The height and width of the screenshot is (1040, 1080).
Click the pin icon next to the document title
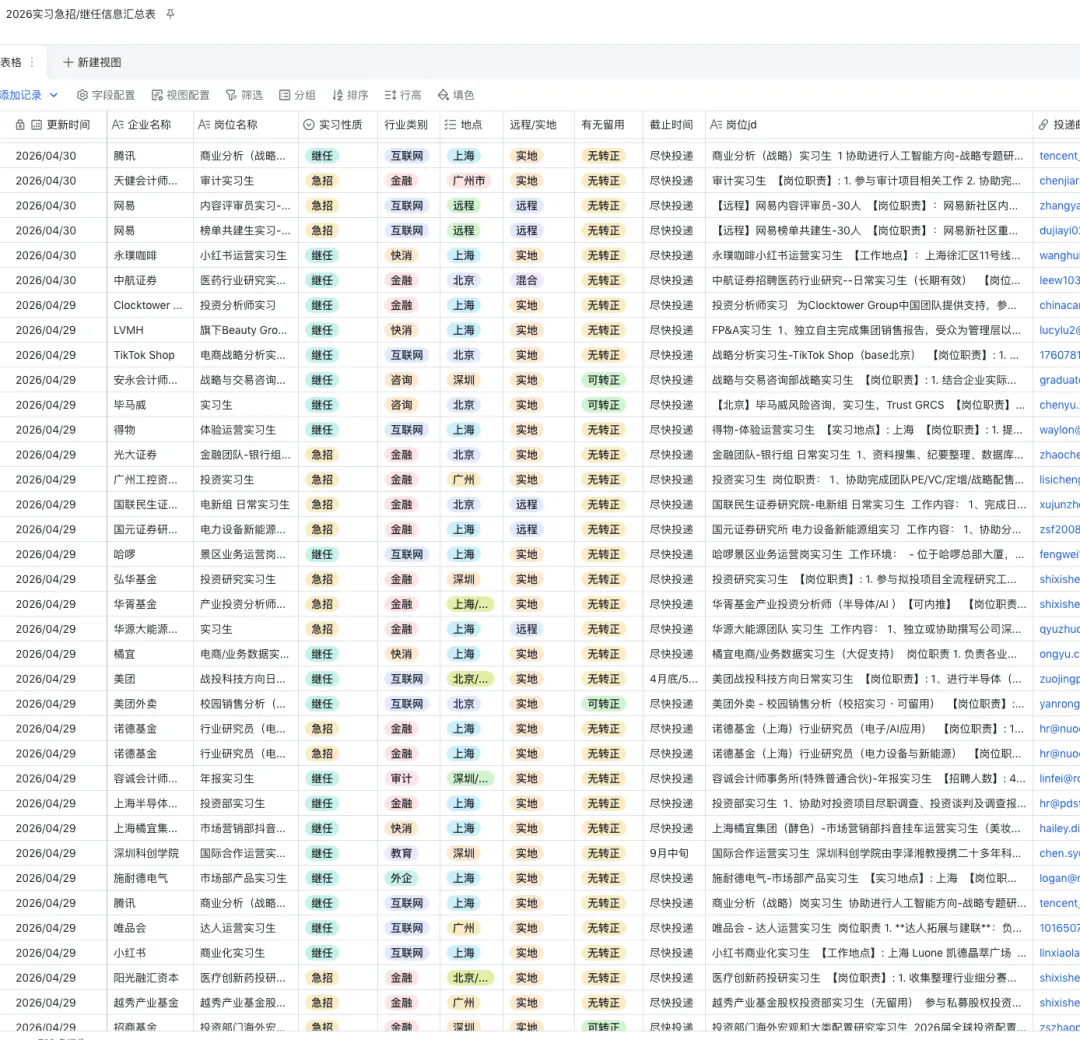click(x=170, y=14)
